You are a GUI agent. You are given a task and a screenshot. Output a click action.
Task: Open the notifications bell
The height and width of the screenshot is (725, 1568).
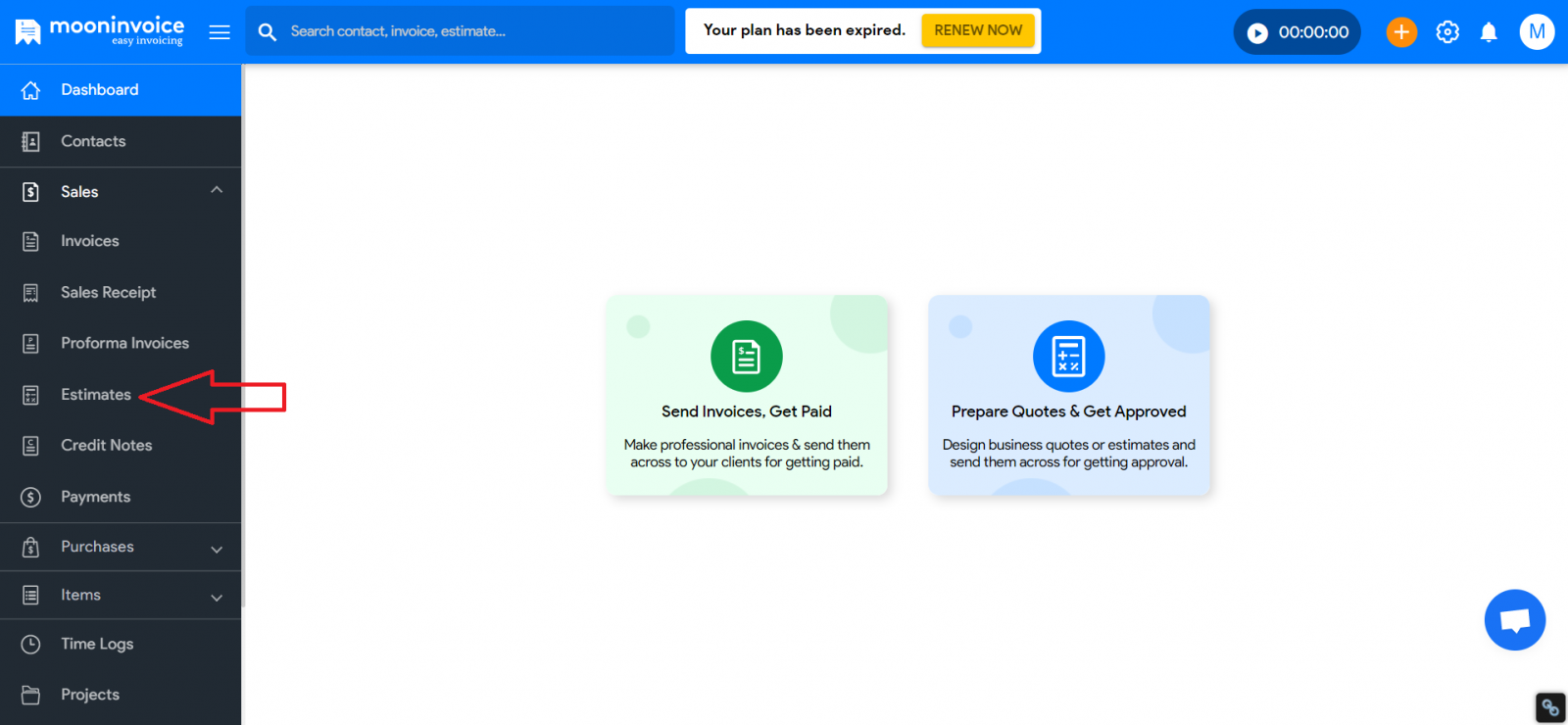click(1489, 32)
